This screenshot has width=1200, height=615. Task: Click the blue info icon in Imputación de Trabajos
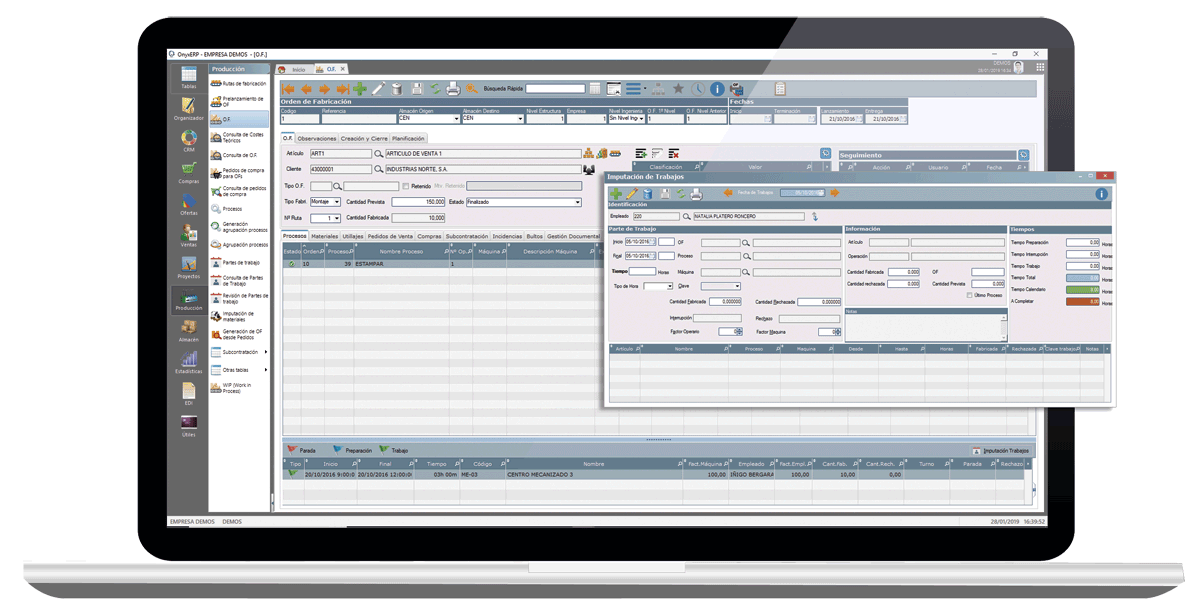[x=1101, y=193]
